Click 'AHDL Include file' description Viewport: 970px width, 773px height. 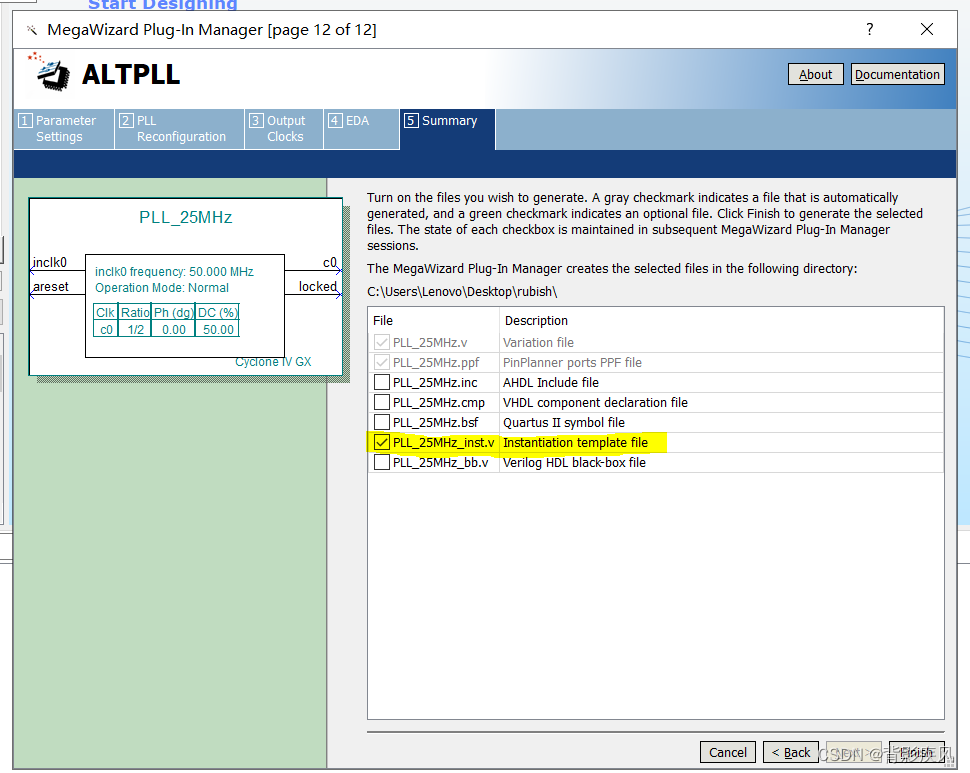pos(551,383)
